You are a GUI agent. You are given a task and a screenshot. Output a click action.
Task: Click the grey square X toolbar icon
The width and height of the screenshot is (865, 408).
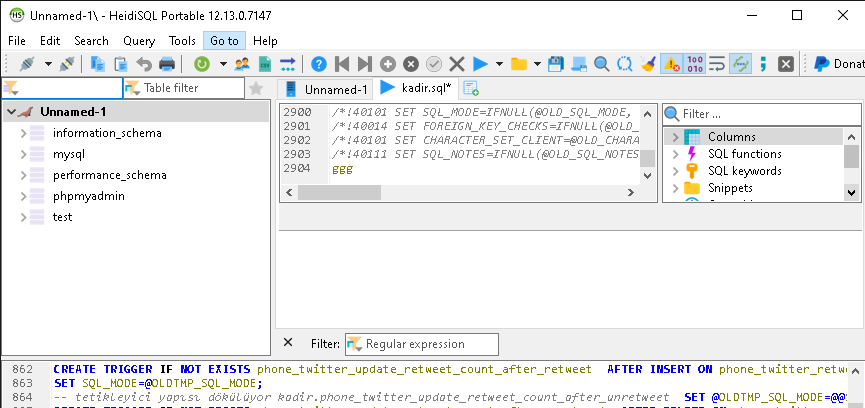coord(786,64)
